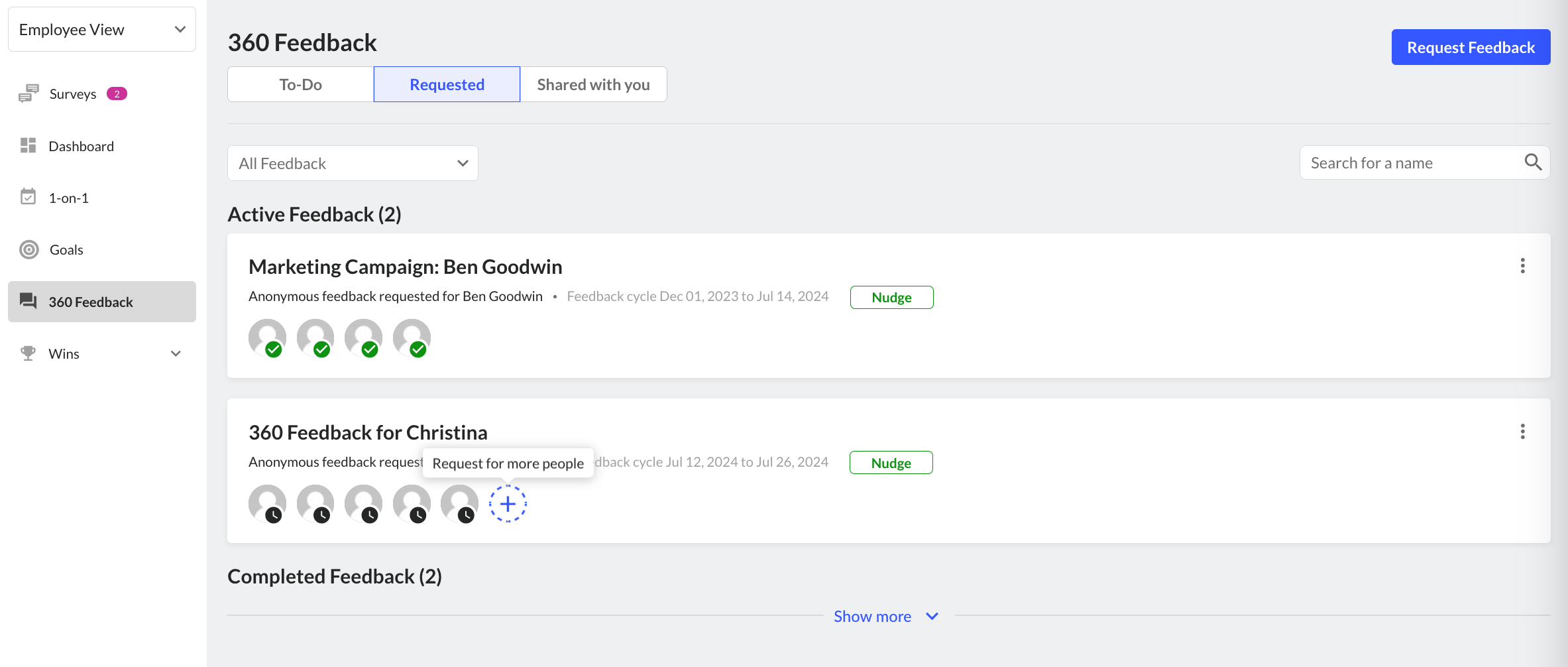
Task: Click the Goals target icon
Action: coord(29,249)
